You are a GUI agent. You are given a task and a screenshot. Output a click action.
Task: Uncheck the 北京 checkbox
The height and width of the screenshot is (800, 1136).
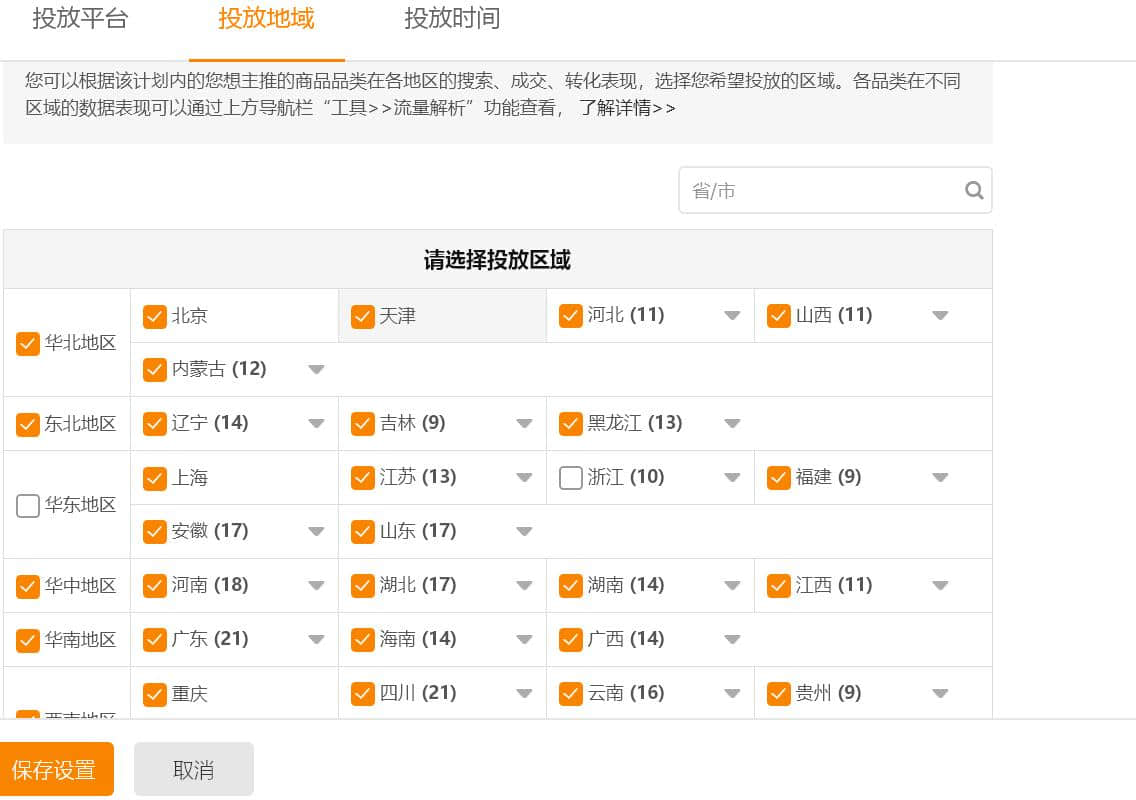coord(155,316)
